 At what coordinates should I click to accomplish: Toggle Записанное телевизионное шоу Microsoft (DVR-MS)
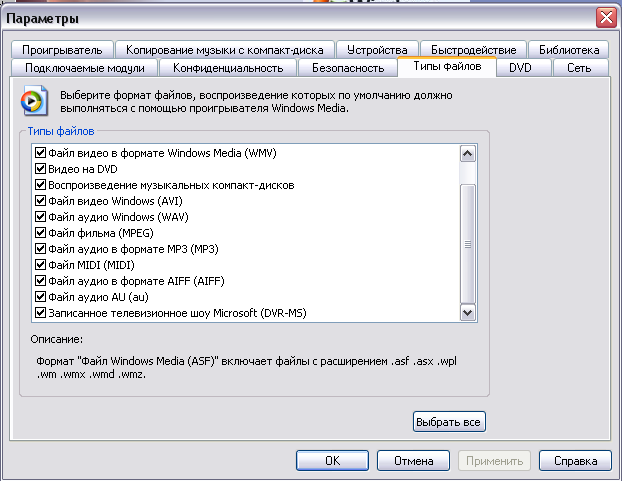(x=40, y=313)
